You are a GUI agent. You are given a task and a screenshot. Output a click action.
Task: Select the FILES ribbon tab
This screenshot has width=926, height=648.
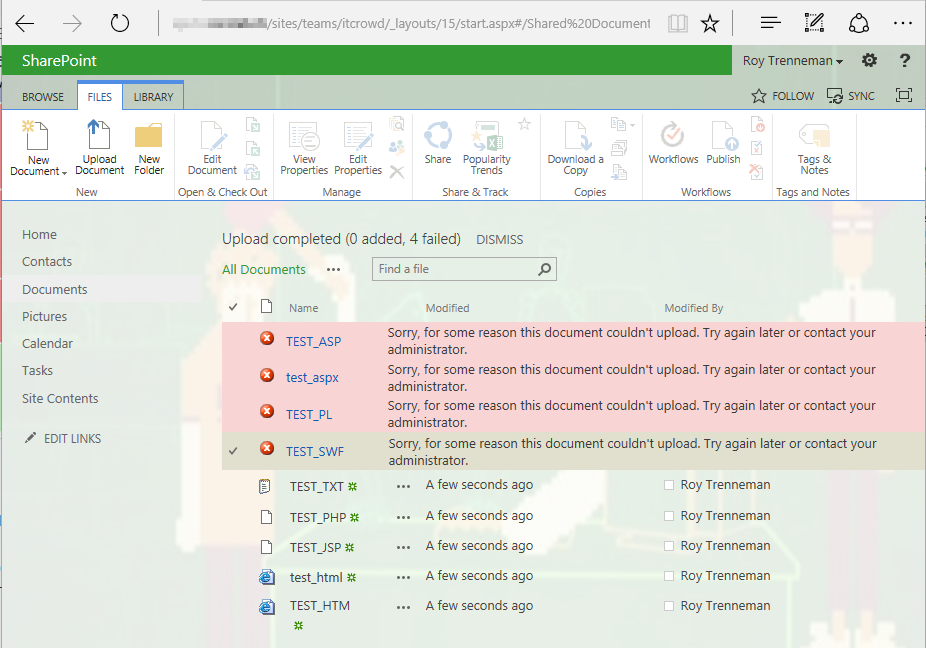point(100,96)
